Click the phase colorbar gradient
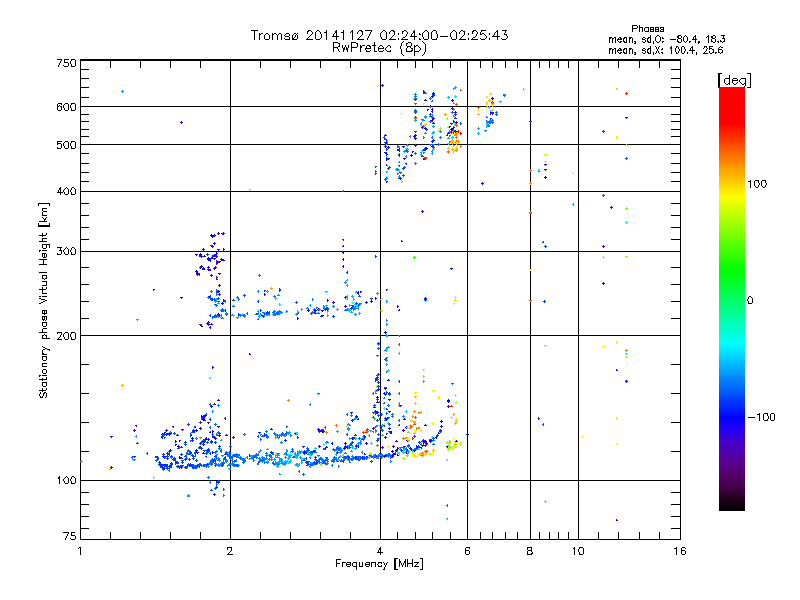The image size is (800, 600). pyautogui.click(x=732, y=299)
